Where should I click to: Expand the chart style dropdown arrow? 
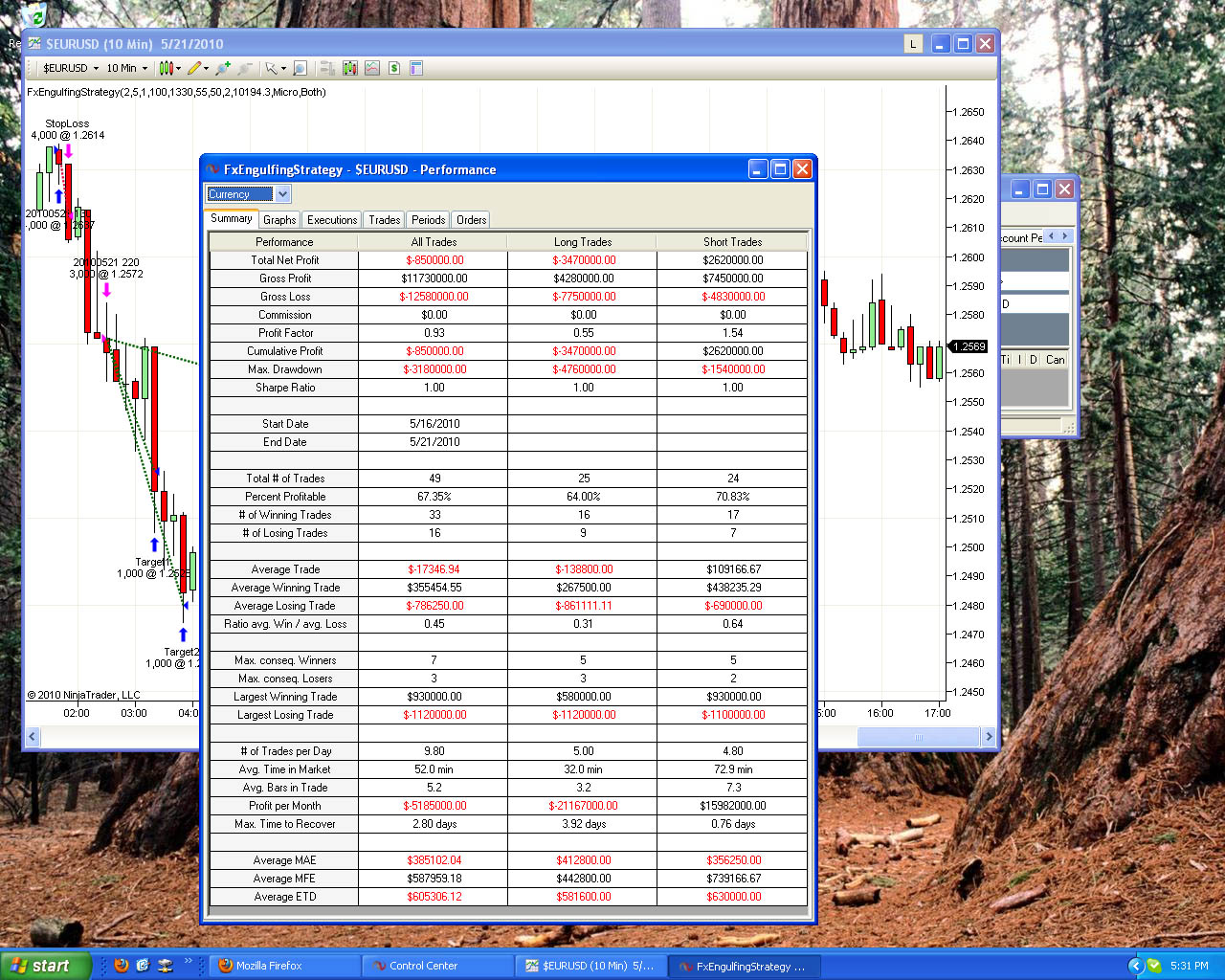coord(178,68)
